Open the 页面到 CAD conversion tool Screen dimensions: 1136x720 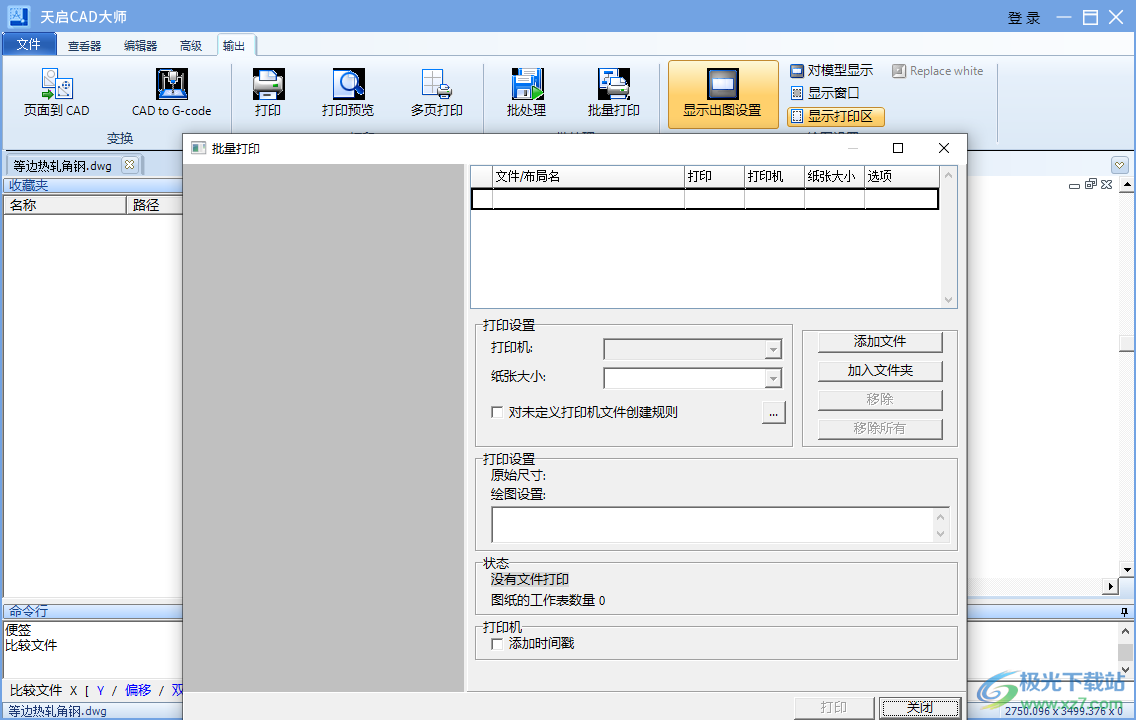point(57,92)
